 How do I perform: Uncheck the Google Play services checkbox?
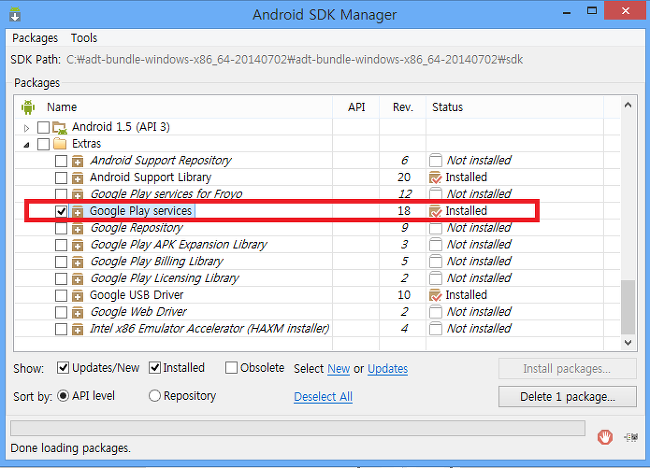(x=61, y=211)
